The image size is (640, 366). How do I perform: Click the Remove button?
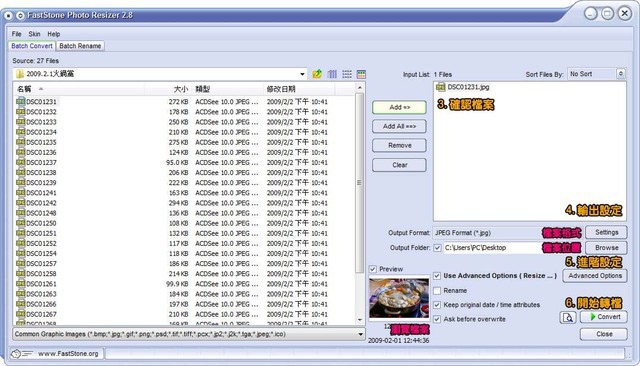[399, 146]
